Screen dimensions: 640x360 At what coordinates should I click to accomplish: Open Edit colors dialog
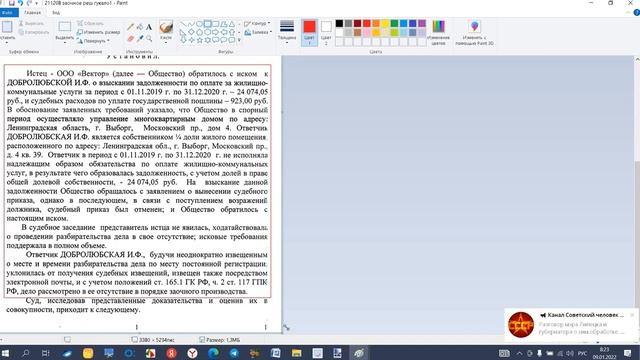point(438,33)
